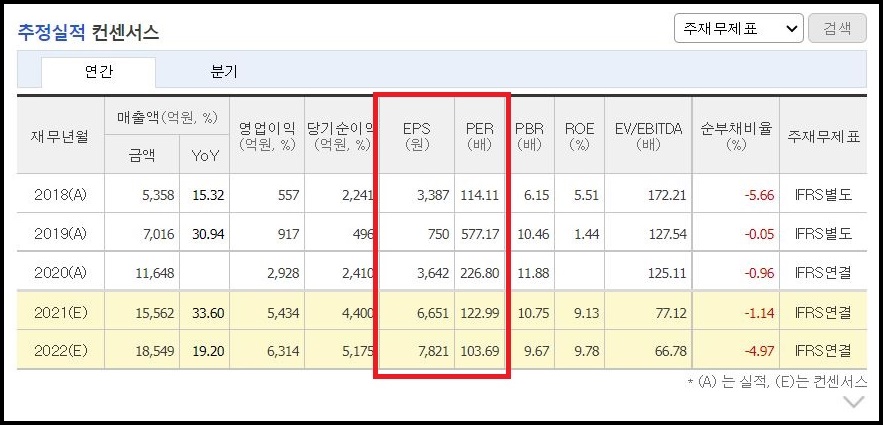This screenshot has height=425, width=883.
Task: Click the 당기순이익 column header
Action: click(340, 137)
